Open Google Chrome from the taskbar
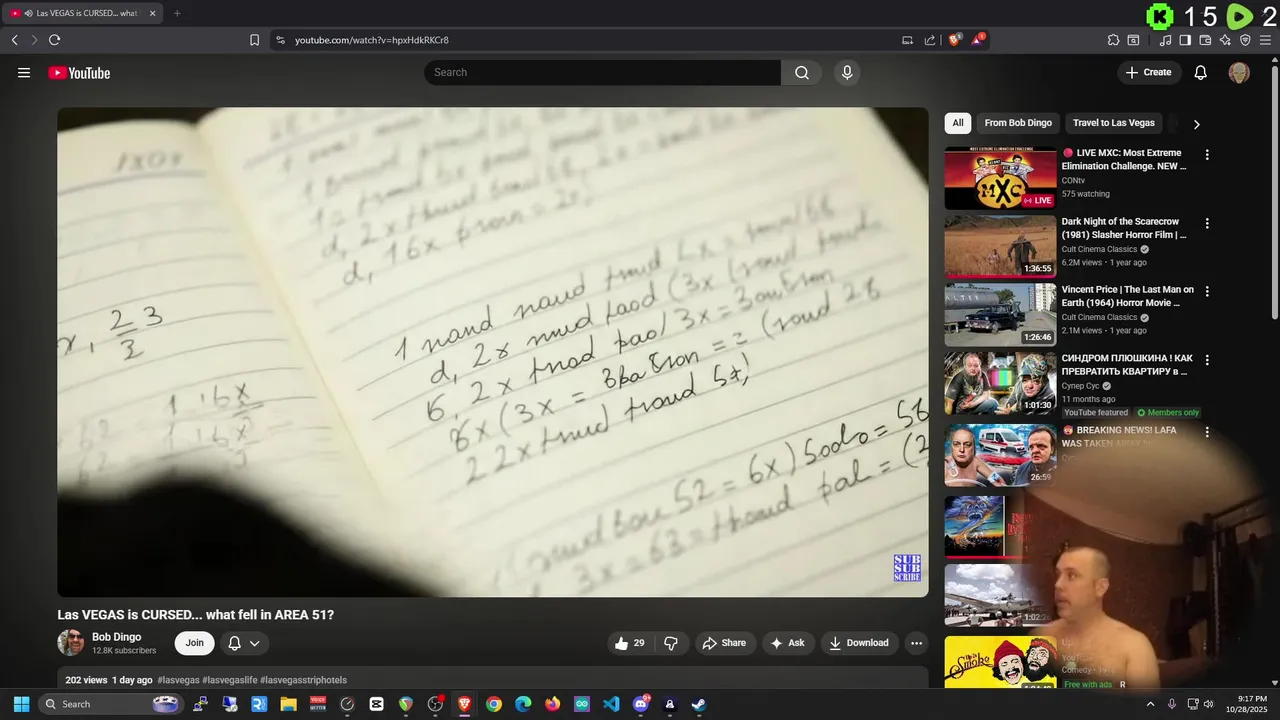Image resolution: width=1280 pixels, height=720 pixels. point(494,704)
